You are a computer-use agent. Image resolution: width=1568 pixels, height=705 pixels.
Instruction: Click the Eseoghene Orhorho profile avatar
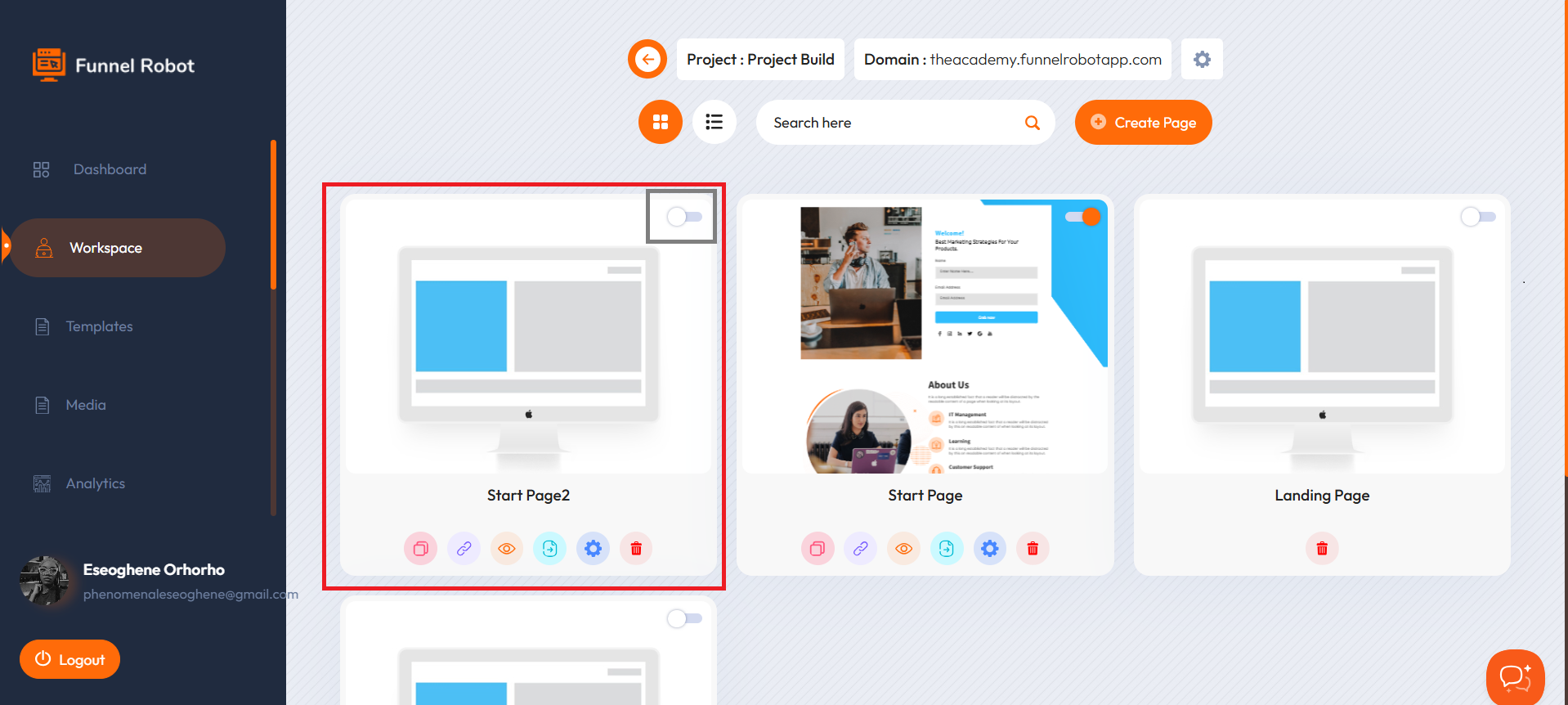coord(44,581)
